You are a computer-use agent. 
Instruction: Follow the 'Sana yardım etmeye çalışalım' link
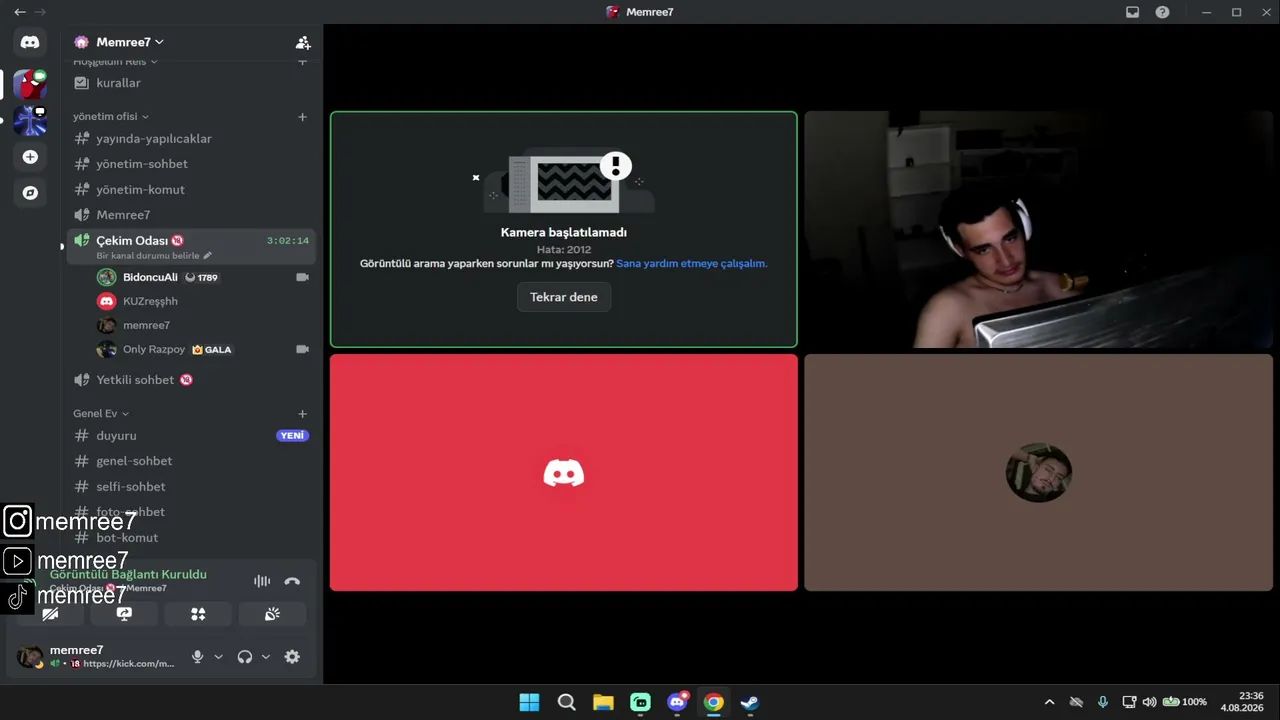[692, 264]
